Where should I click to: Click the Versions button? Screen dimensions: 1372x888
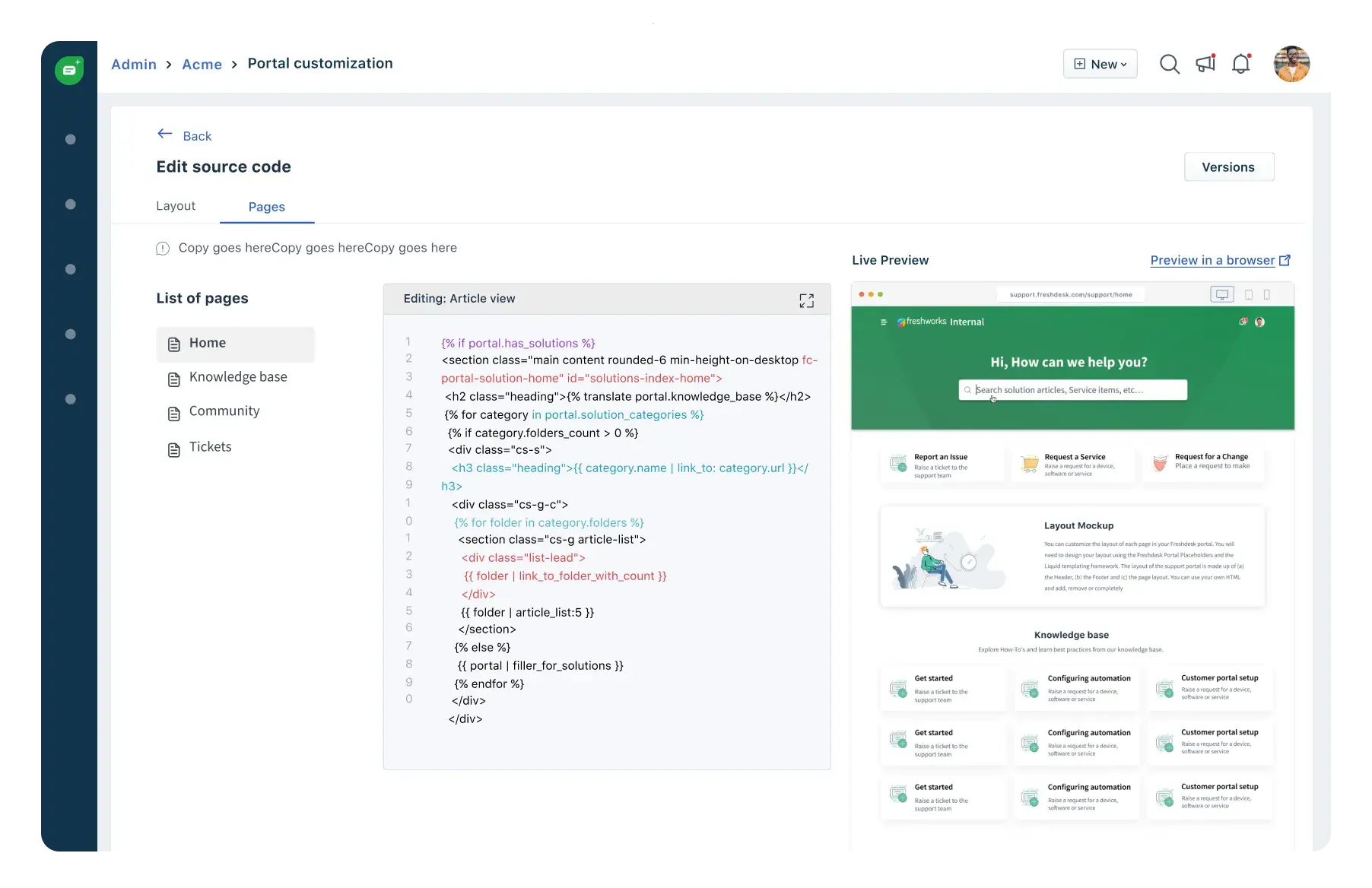tap(1228, 167)
